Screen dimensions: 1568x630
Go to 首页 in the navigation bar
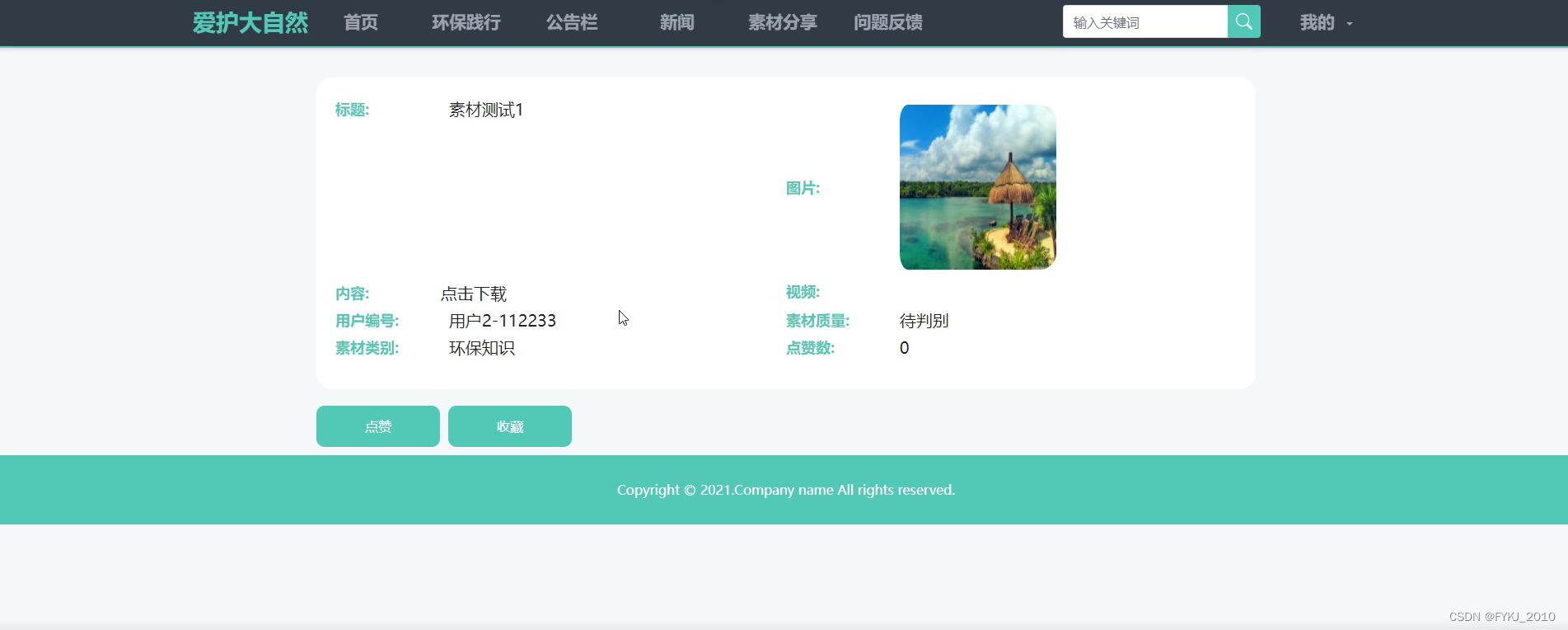tap(361, 22)
